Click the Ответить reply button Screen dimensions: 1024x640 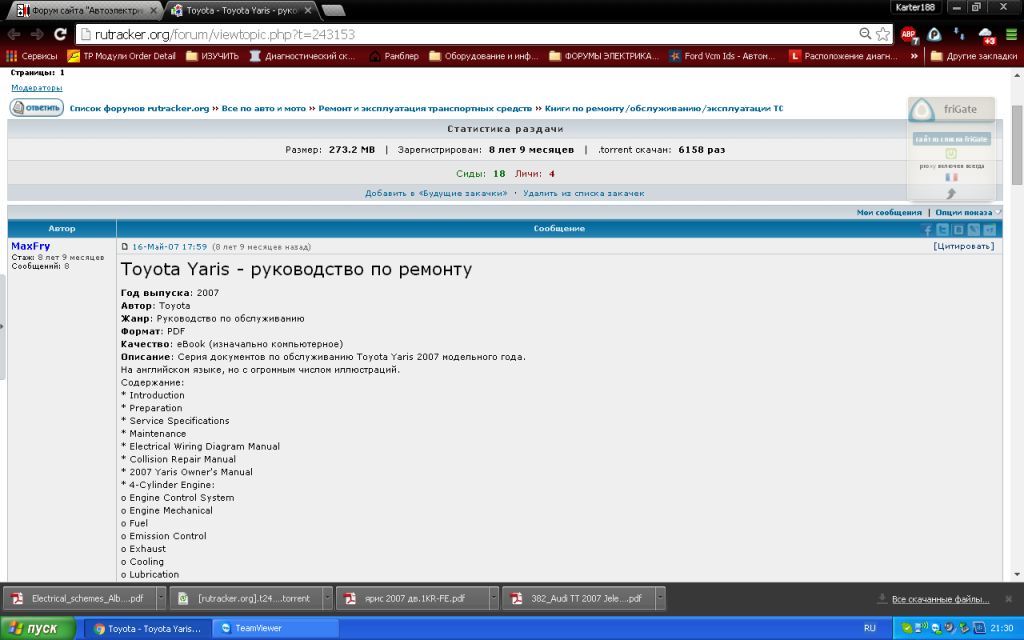(x=37, y=108)
